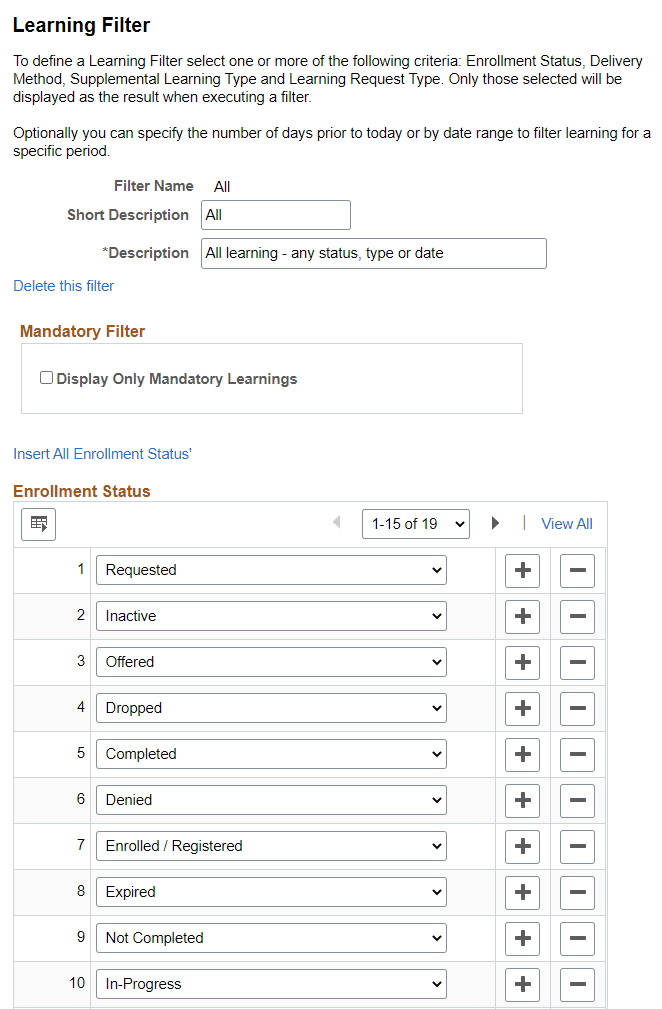
Task: Remove the Inactive status row
Action: pyautogui.click(x=577, y=616)
